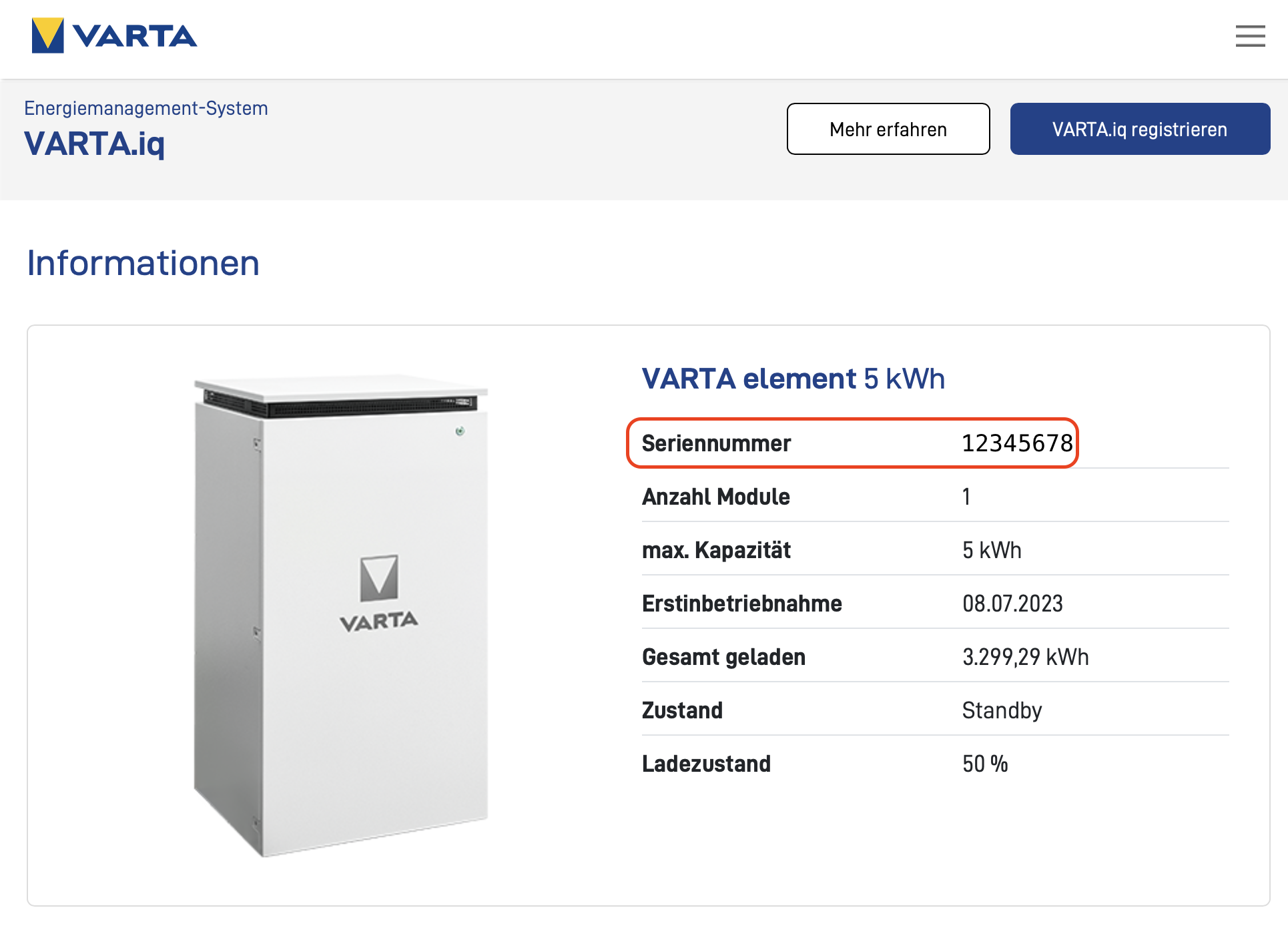
Task: Click the Seriennummer row label
Action: [x=716, y=443]
